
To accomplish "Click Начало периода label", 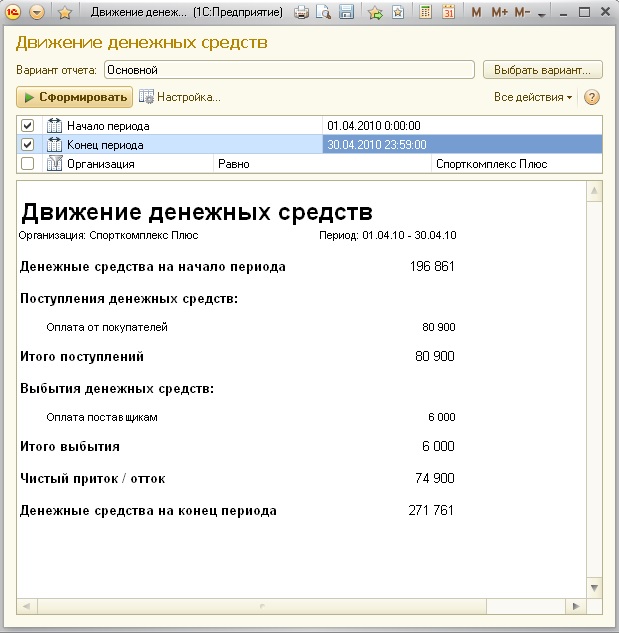I will click(108, 126).
